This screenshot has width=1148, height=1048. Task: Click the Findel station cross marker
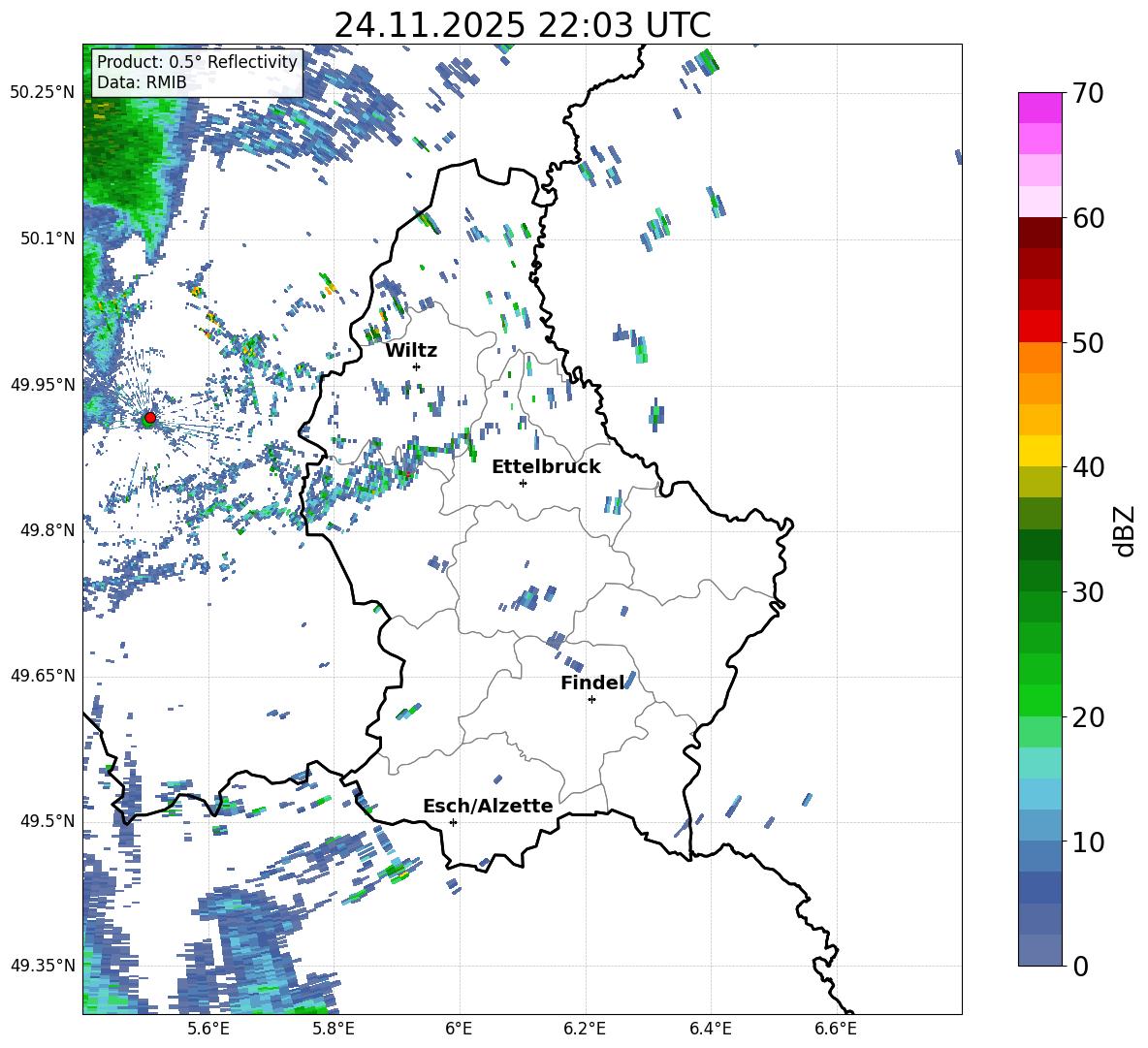(591, 700)
